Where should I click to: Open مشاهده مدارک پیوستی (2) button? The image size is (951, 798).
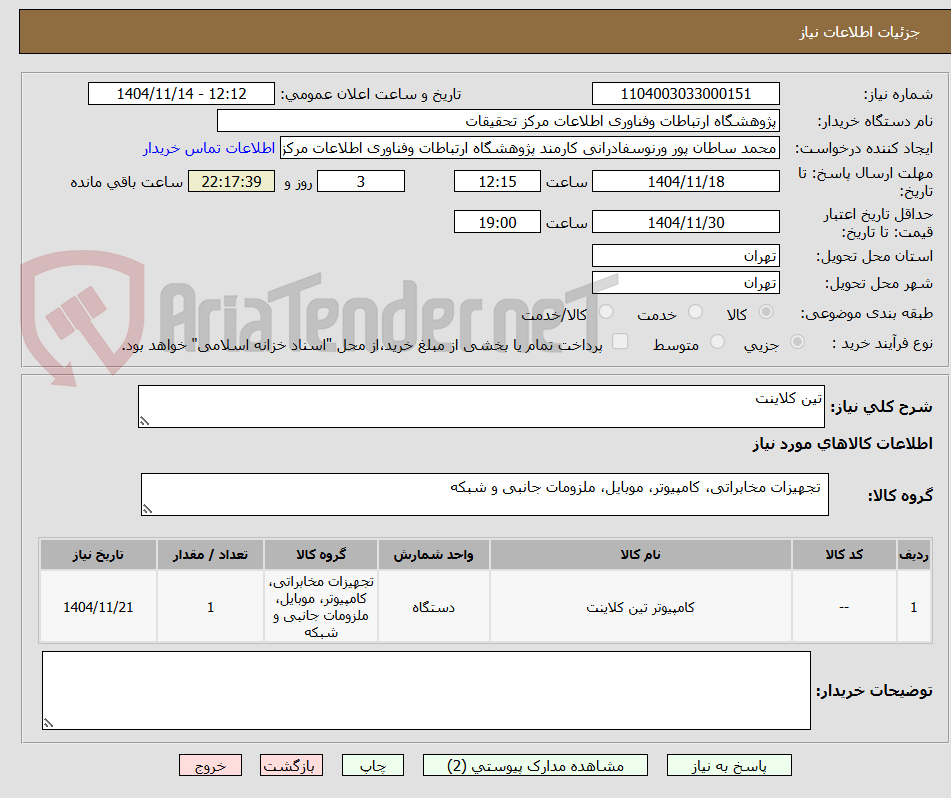pyautogui.click(x=535, y=765)
